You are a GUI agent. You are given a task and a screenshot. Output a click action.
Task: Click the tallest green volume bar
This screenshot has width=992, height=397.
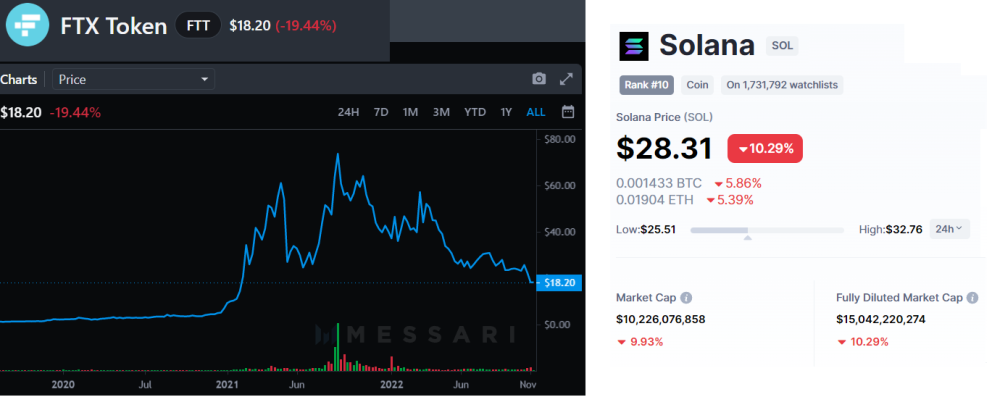(x=338, y=346)
